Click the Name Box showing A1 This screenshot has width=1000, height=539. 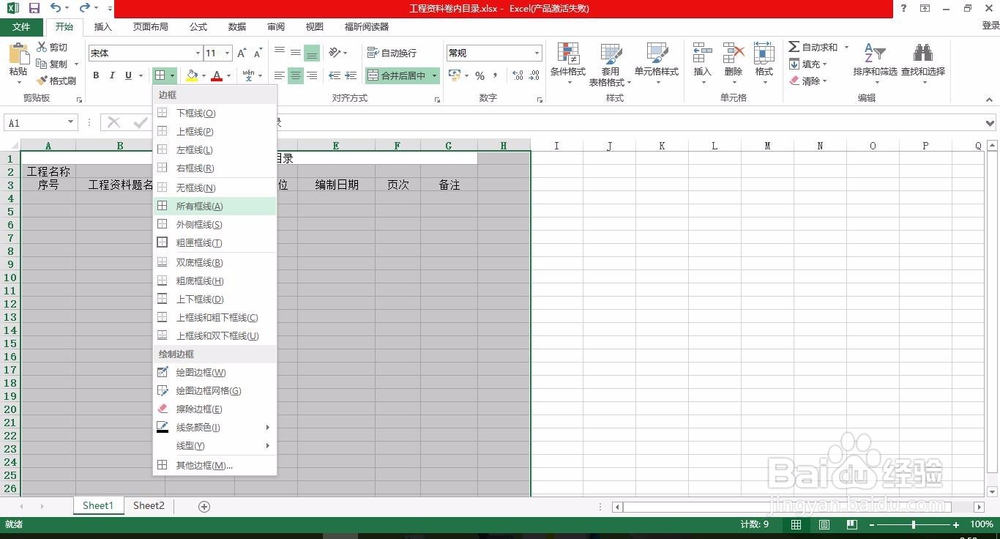pyautogui.click(x=35, y=122)
